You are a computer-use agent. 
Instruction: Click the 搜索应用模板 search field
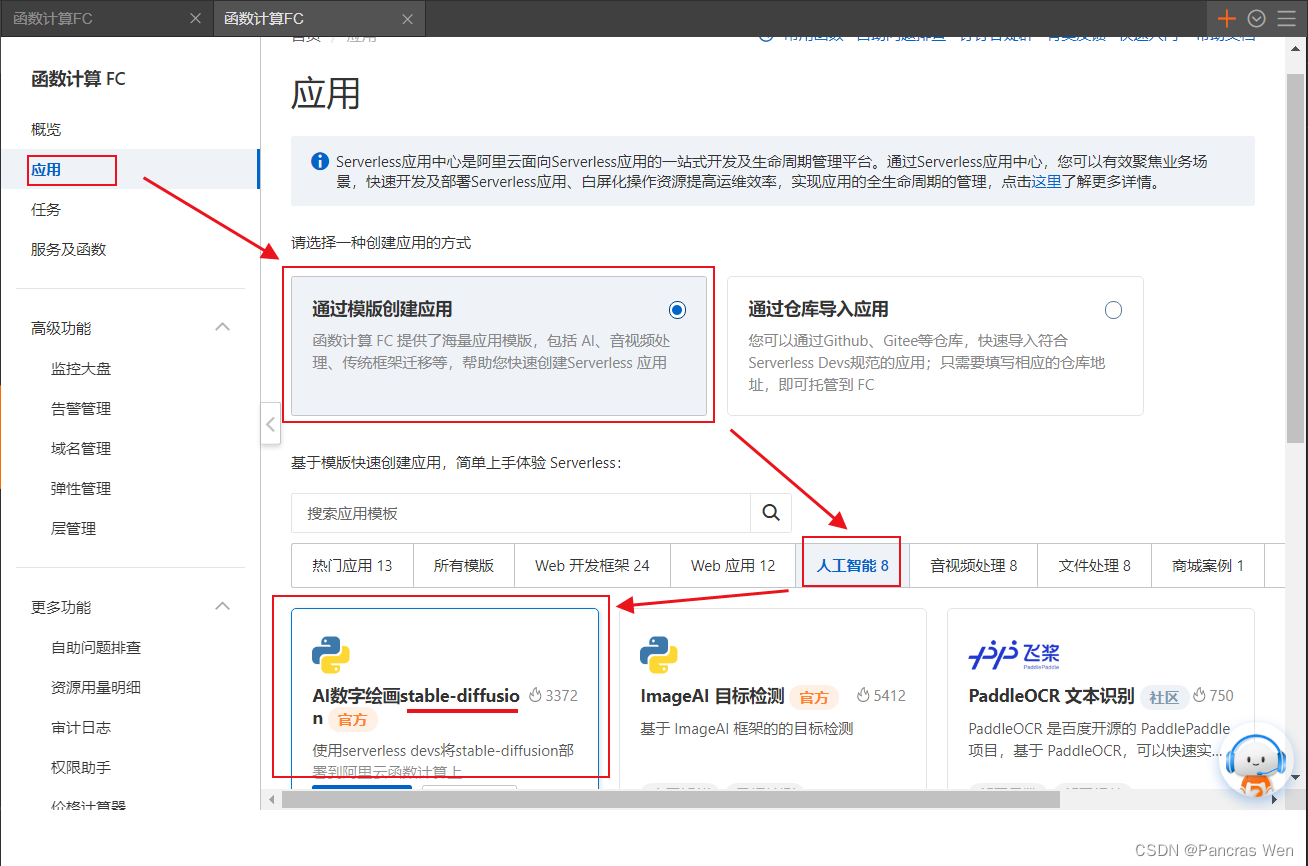(x=521, y=512)
